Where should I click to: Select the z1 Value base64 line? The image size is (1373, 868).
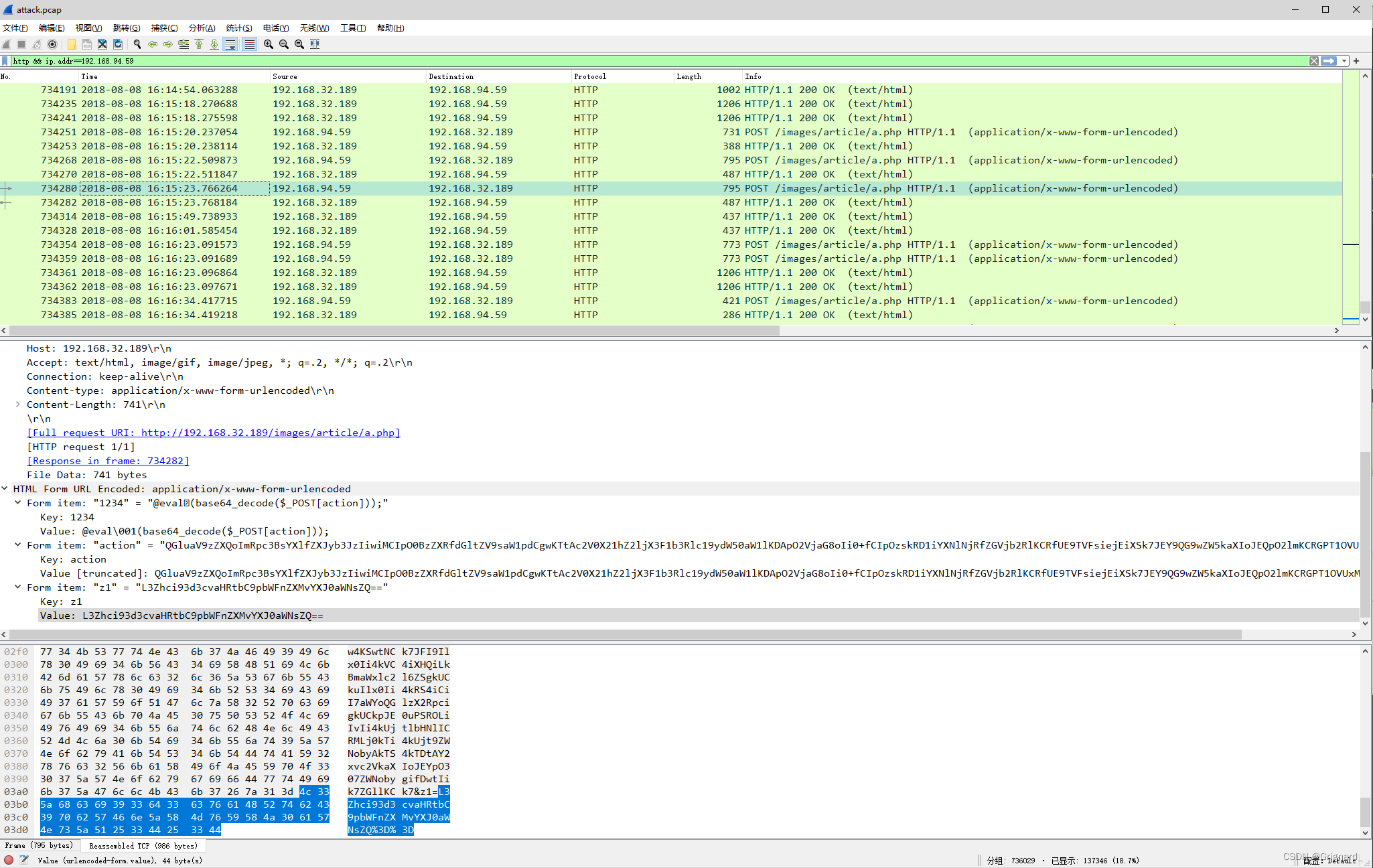click(699, 616)
